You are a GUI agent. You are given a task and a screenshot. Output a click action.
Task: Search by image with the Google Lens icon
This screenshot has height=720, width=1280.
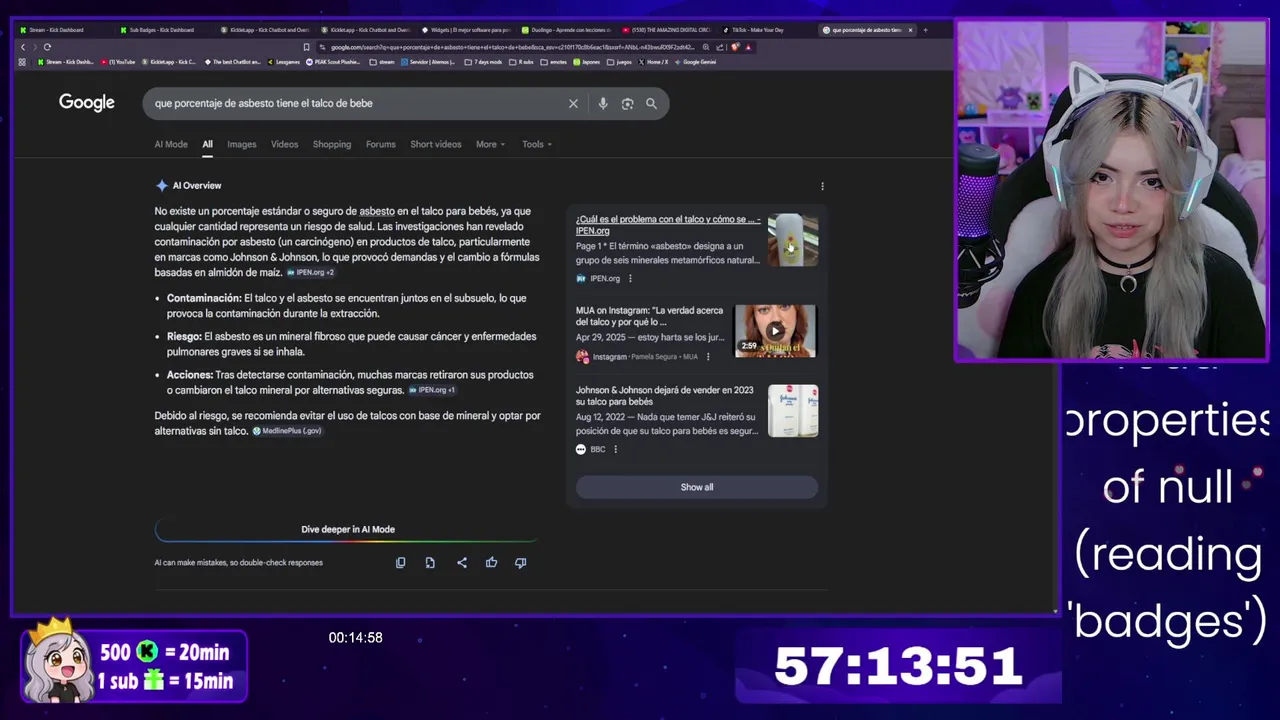(x=627, y=104)
